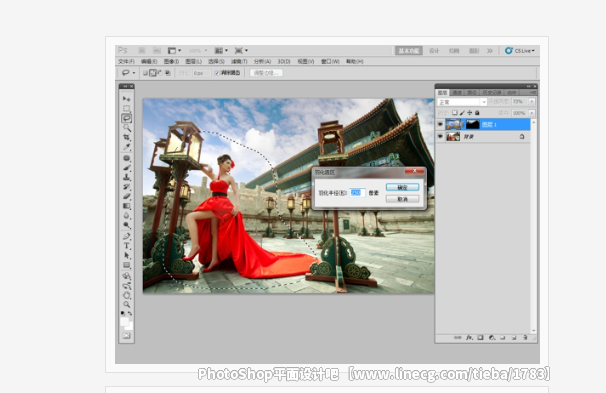Open the 选择(S) menu
This screenshot has width=606, height=393.
(x=216, y=61)
